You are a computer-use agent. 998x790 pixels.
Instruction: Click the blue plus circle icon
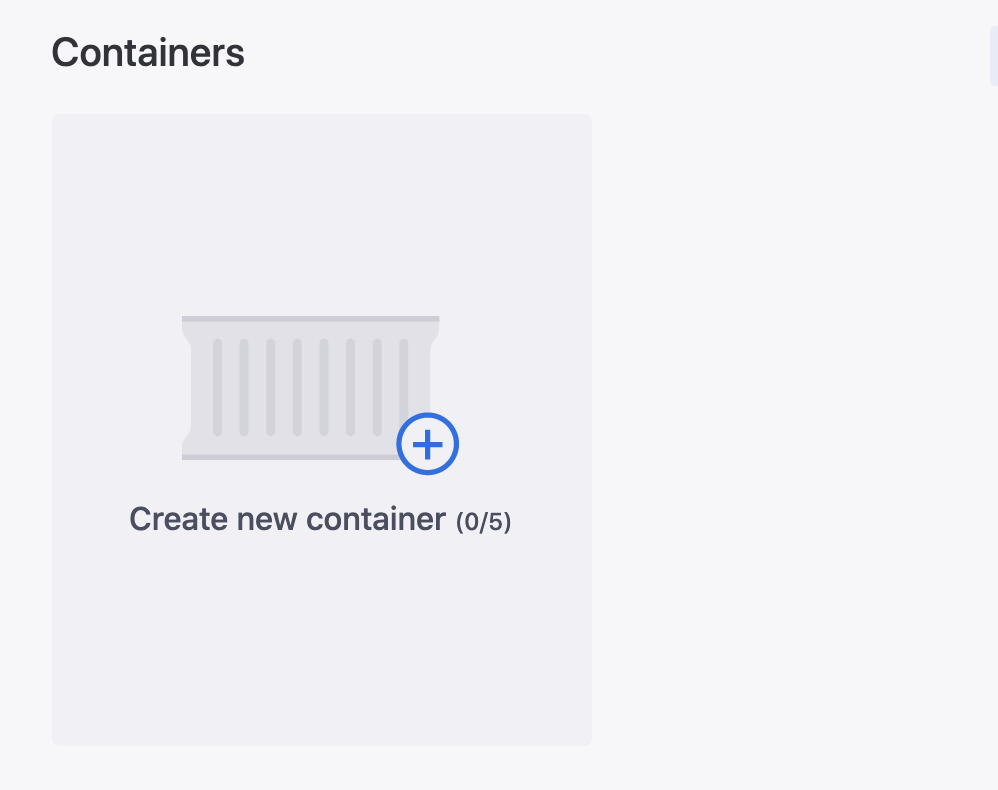pyautogui.click(x=428, y=444)
